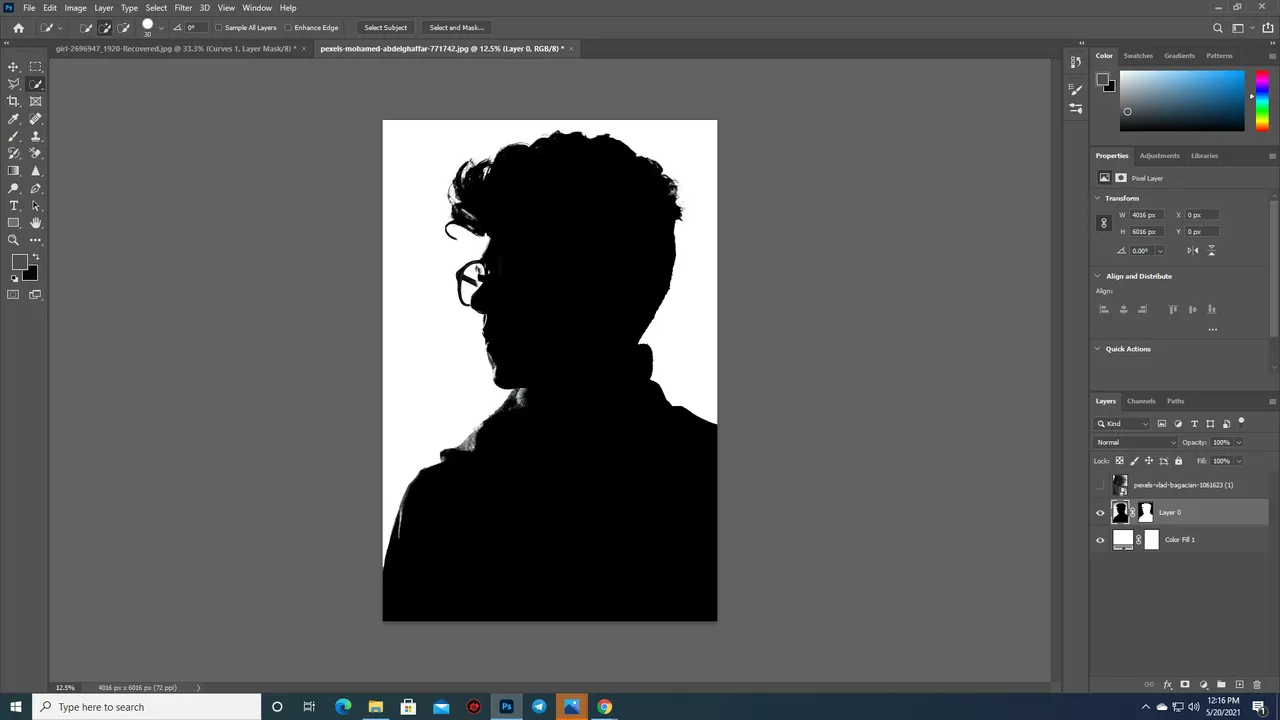Select the Eraser tool
This screenshot has width=1280, height=720.
point(36,153)
